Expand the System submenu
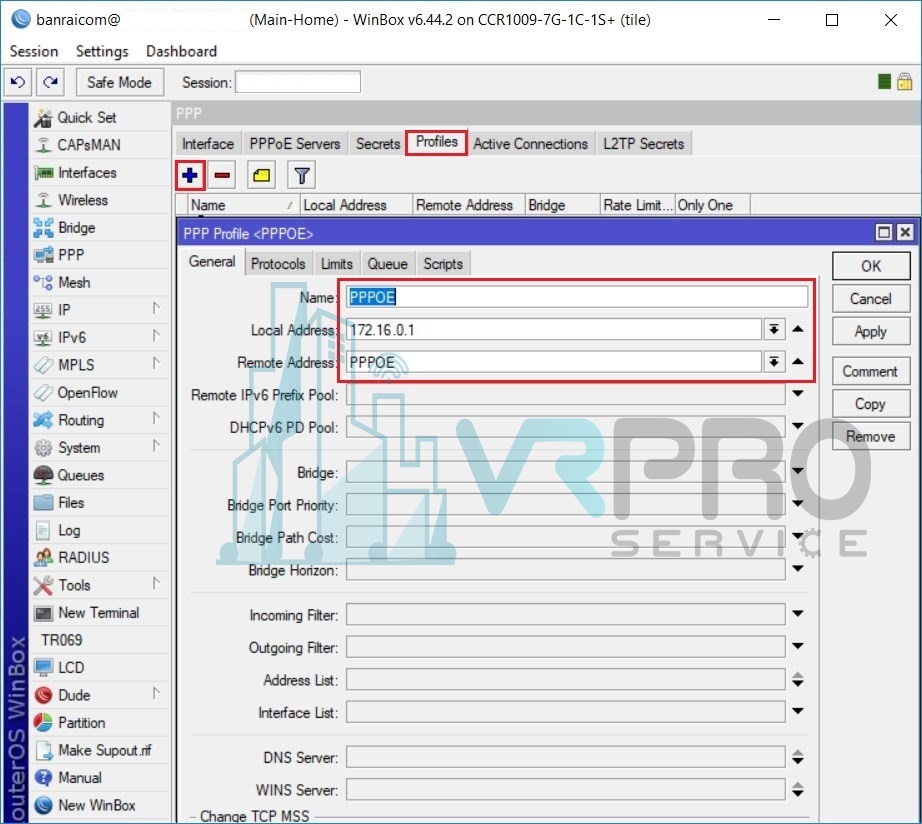The height and width of the screenshot is (824, 922). point(156,446)
